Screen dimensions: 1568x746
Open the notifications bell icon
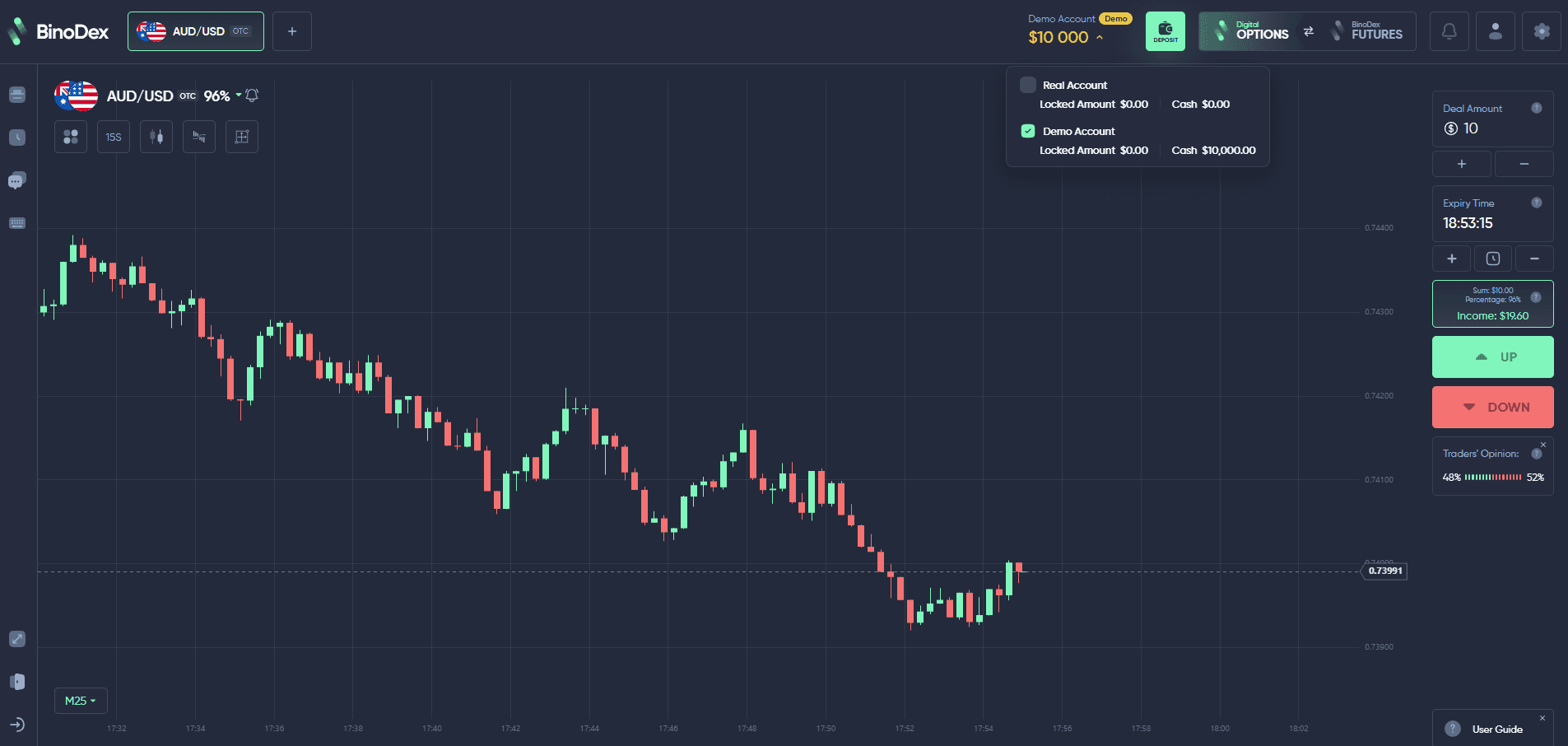[x=1449, y=31]
